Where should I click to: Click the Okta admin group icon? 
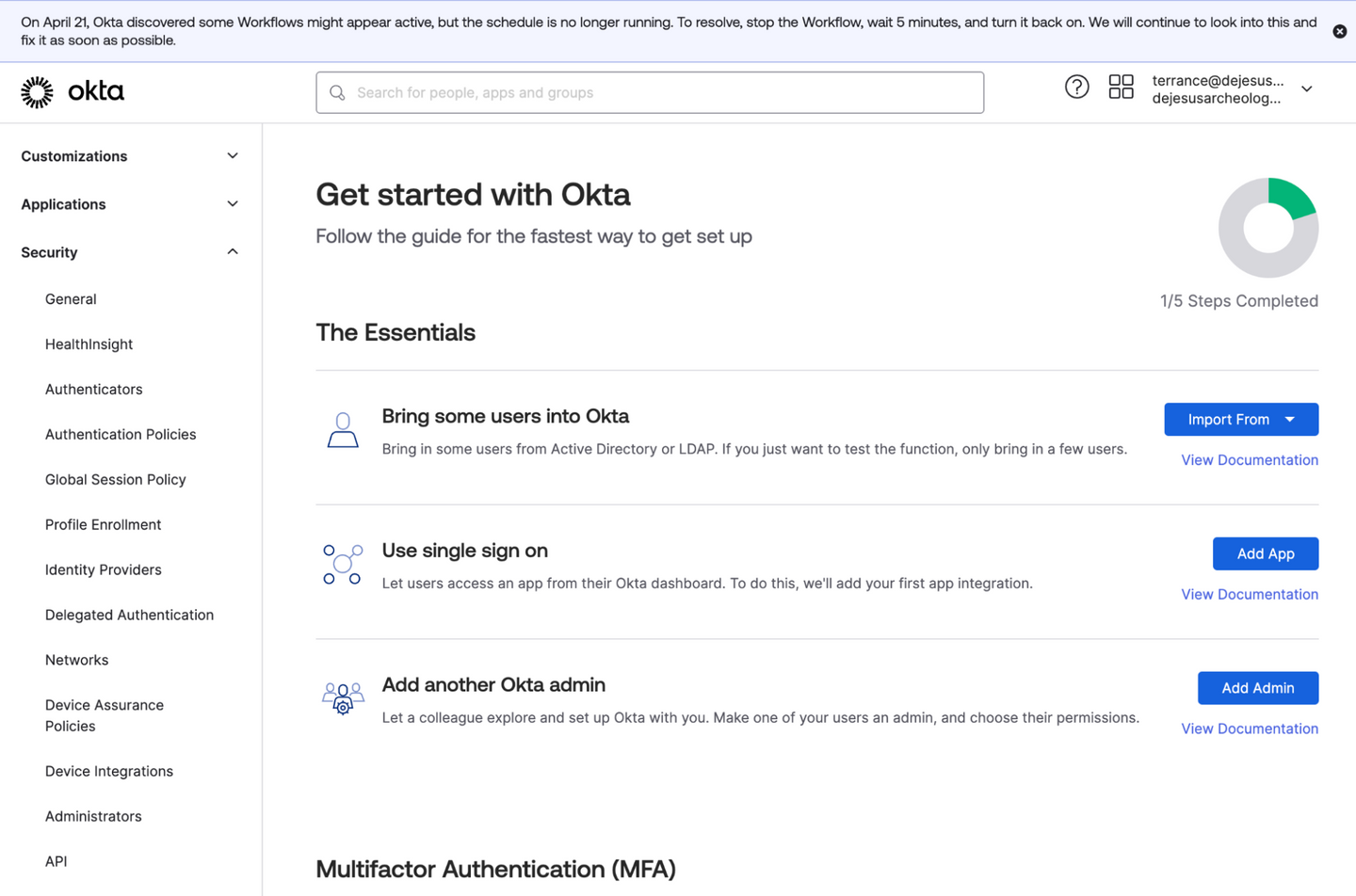coord(343,699)
